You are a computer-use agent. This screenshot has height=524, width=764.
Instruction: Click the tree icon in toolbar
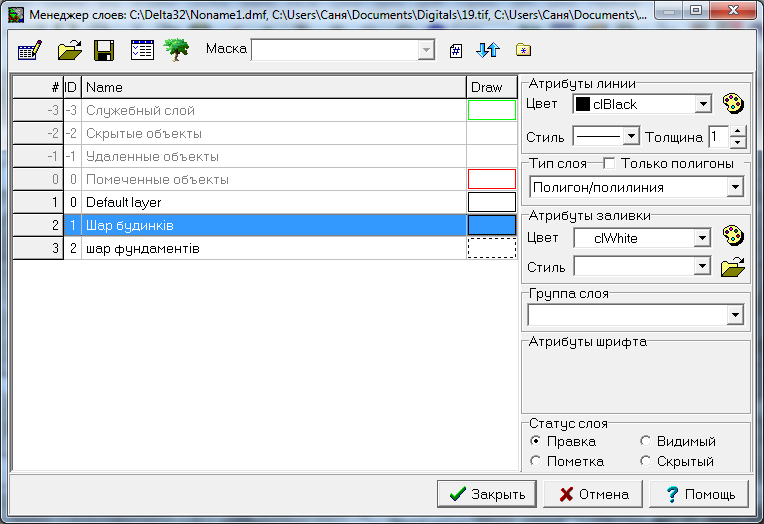(x=176, y=50)
